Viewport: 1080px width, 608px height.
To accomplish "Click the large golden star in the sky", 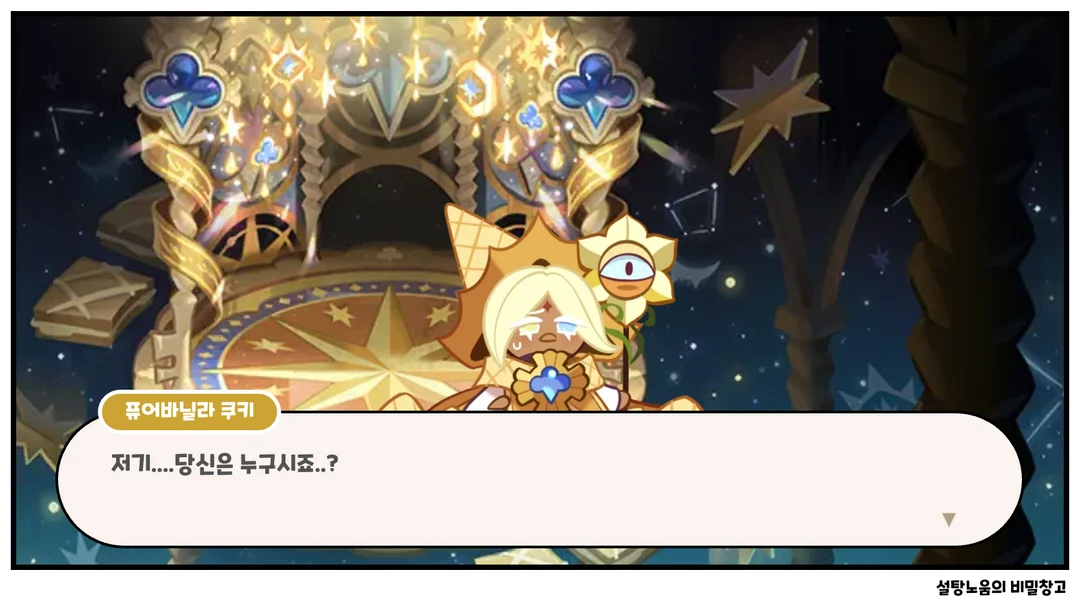I will tap(769, 103).
